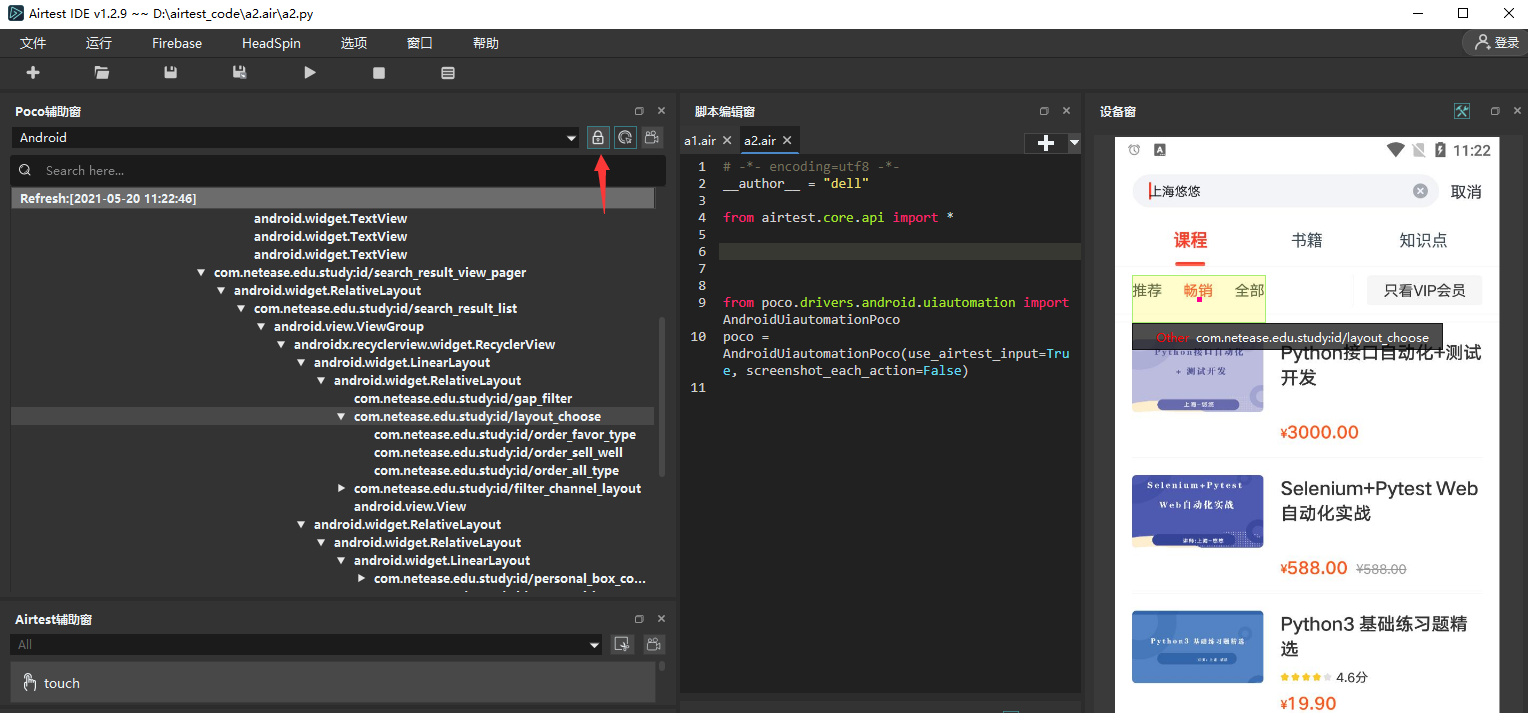Switch to the a1.air script tab
Screen dimensions: 1528x713
(x=700, y=141)
